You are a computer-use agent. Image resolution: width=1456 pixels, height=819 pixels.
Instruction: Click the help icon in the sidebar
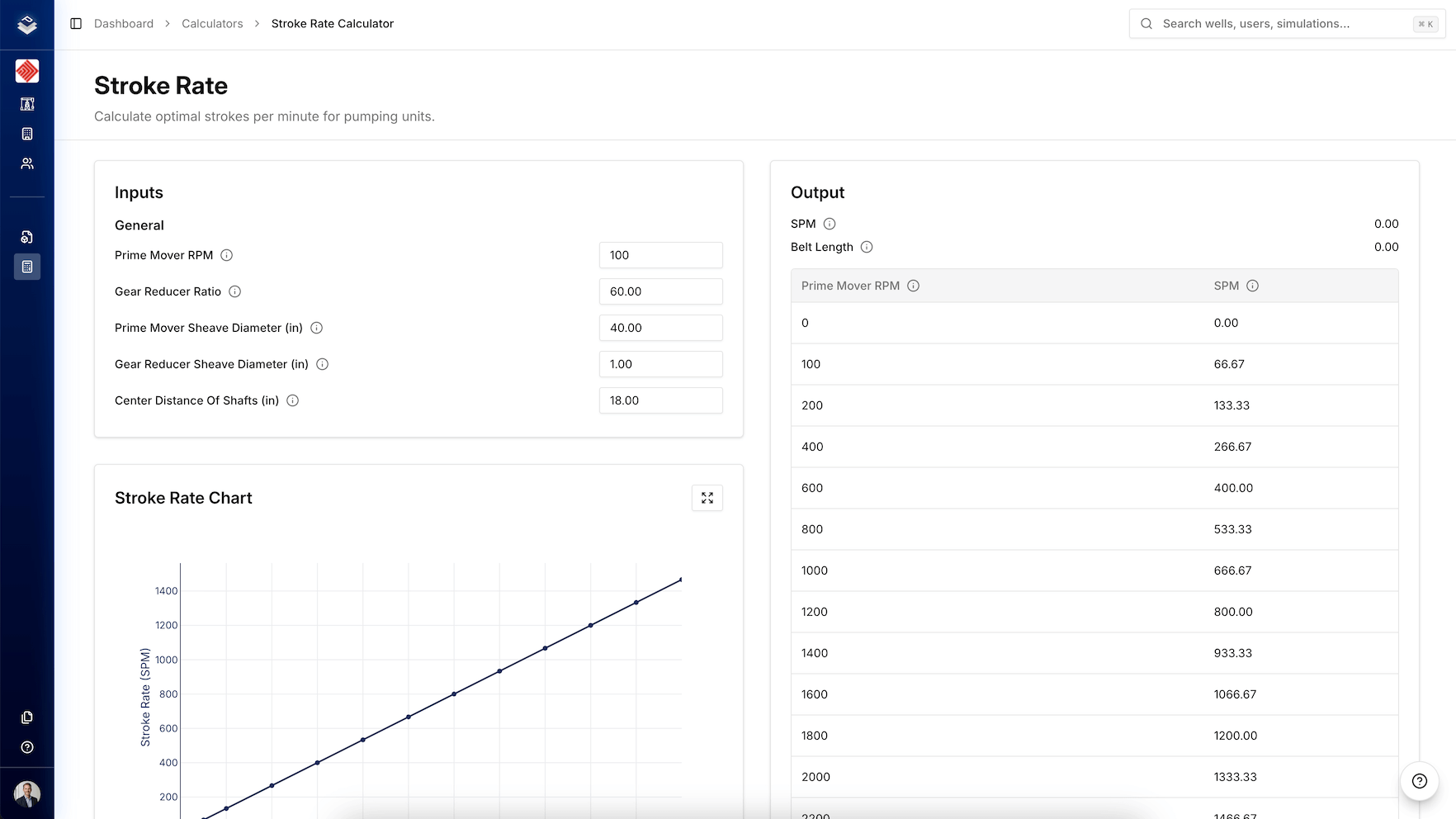point(27,747)
